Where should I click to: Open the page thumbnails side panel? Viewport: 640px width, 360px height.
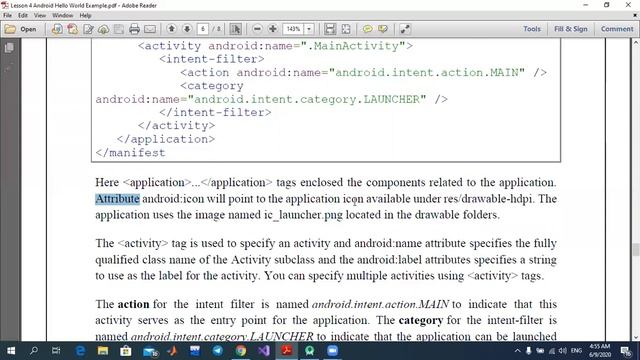[9, 48]
